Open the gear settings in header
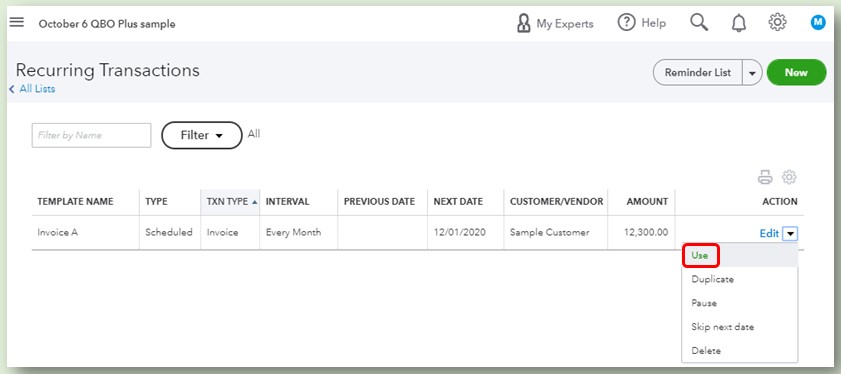The width and height of the screenshot is (841, 374). pyautogui.click(x=777, y=23)
